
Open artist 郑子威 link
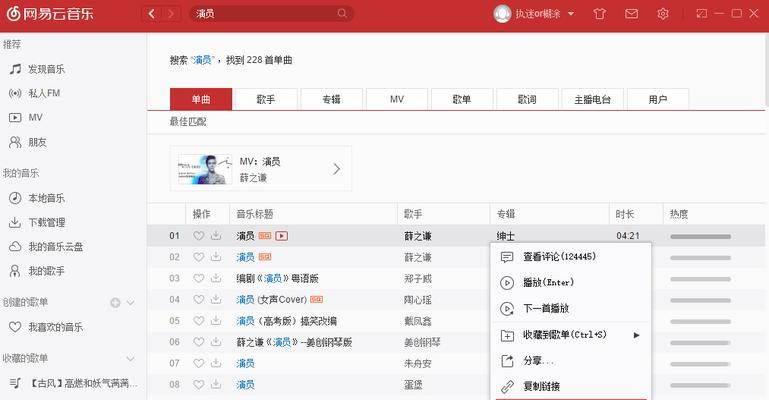(x=418, y=278)
